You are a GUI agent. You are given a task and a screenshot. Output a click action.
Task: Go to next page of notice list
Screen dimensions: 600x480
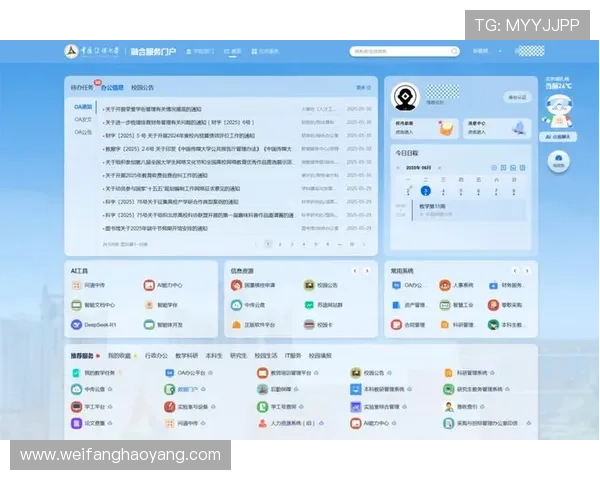coord(364,244)
